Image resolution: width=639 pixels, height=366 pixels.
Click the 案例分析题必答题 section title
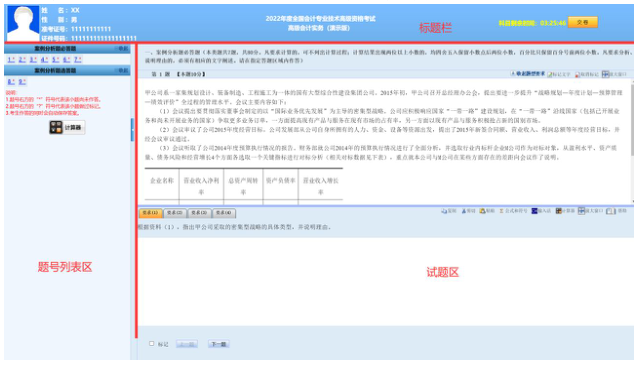pos(55,49)
